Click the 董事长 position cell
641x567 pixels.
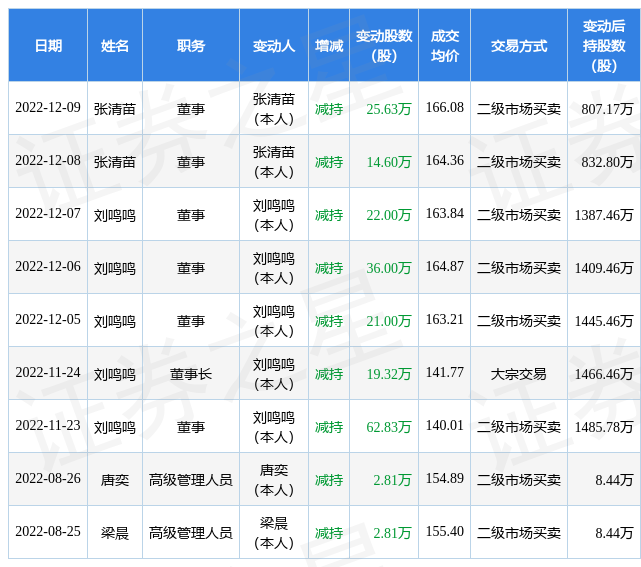(191, 374)
